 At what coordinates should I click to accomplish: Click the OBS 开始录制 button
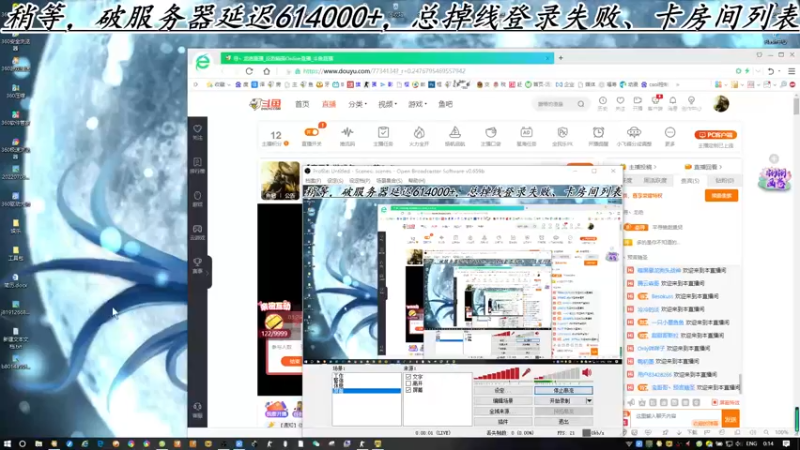click(560, 401)
